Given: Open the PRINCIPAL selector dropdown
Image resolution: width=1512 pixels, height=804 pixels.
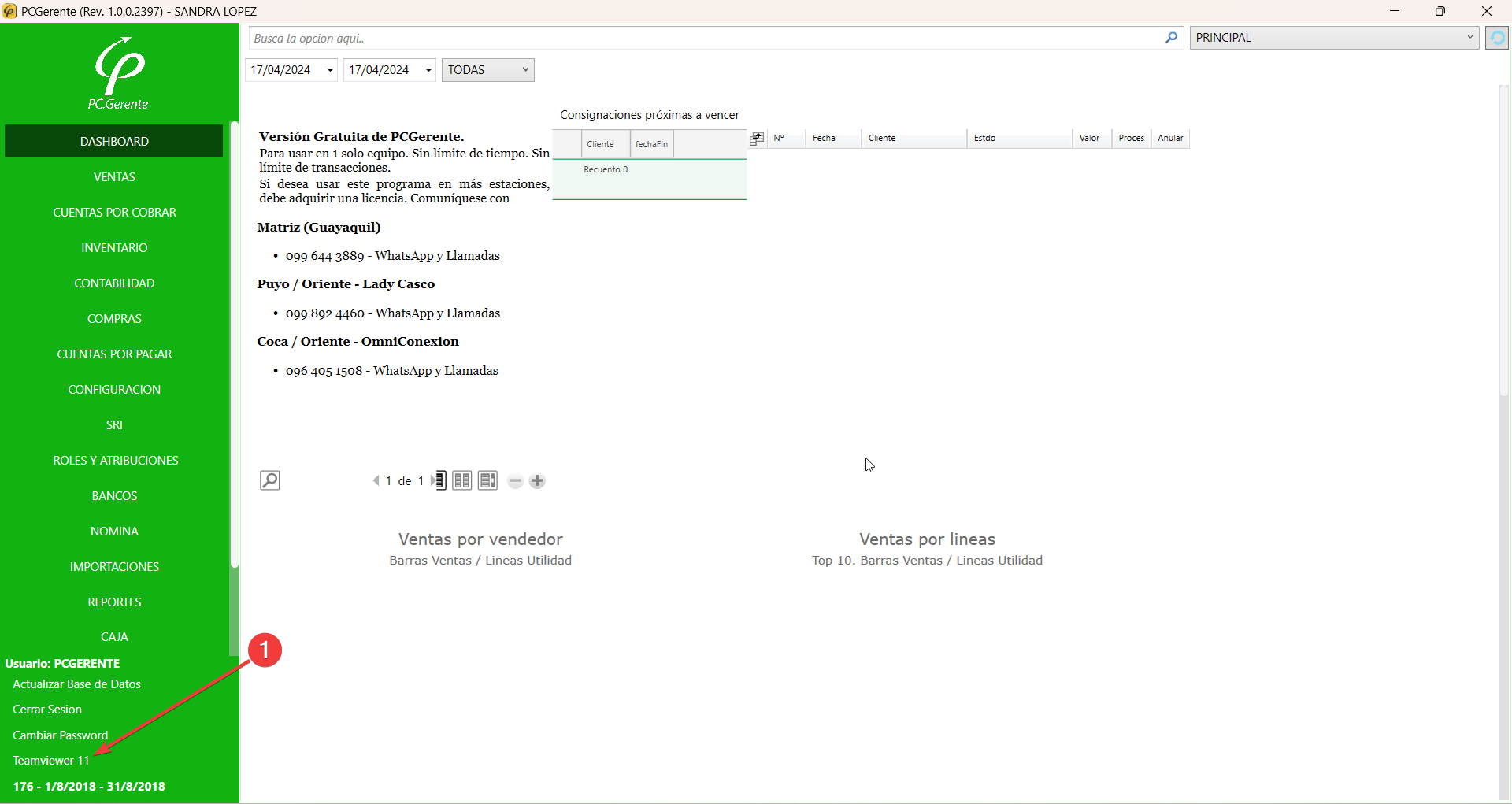Looking at the screenshot, I should click(1469, 37).
